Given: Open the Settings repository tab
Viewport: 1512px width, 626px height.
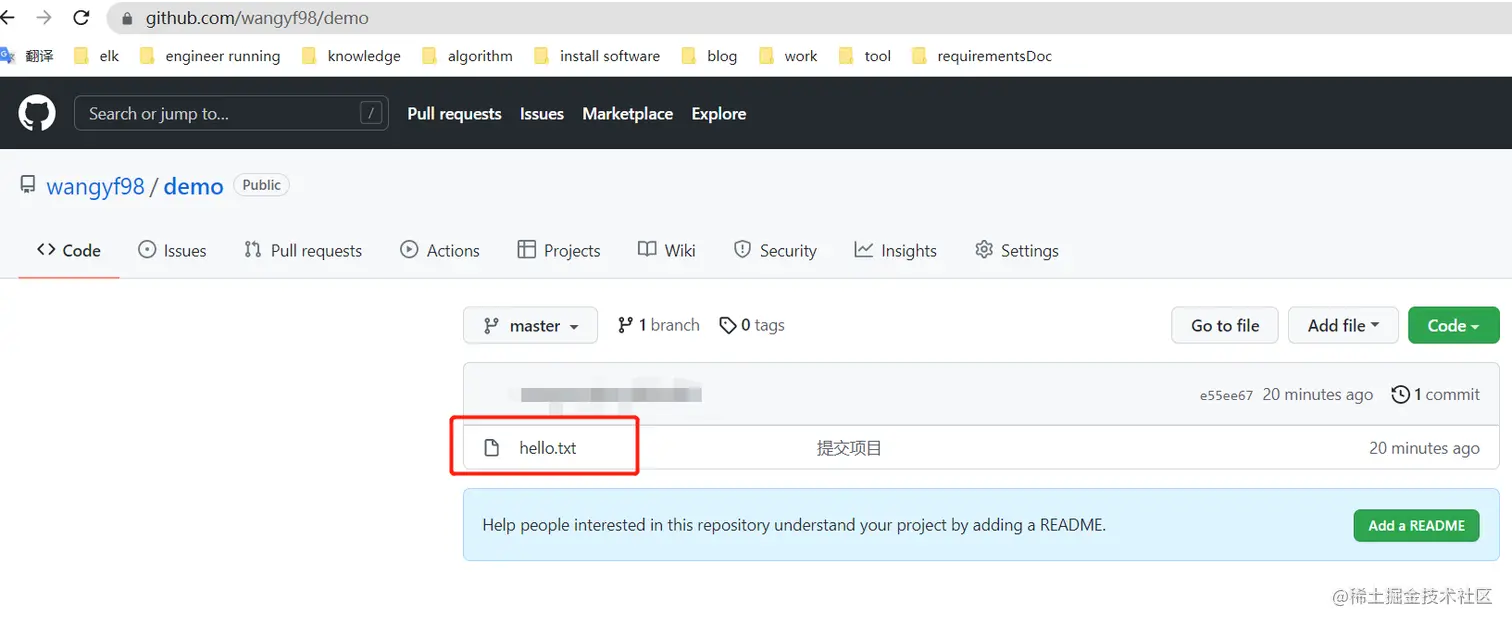Looking at the screenshot, I should pos(1016,250).
